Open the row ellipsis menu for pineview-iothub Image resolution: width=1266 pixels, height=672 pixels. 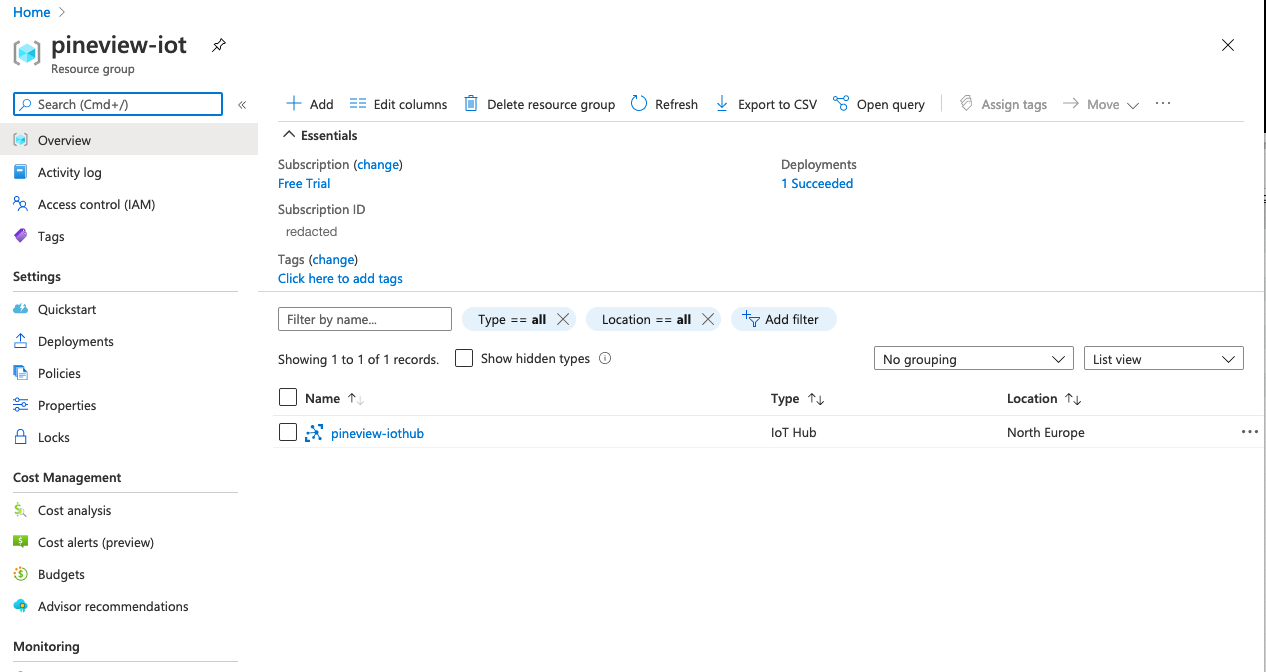[x=1249, y=432]
